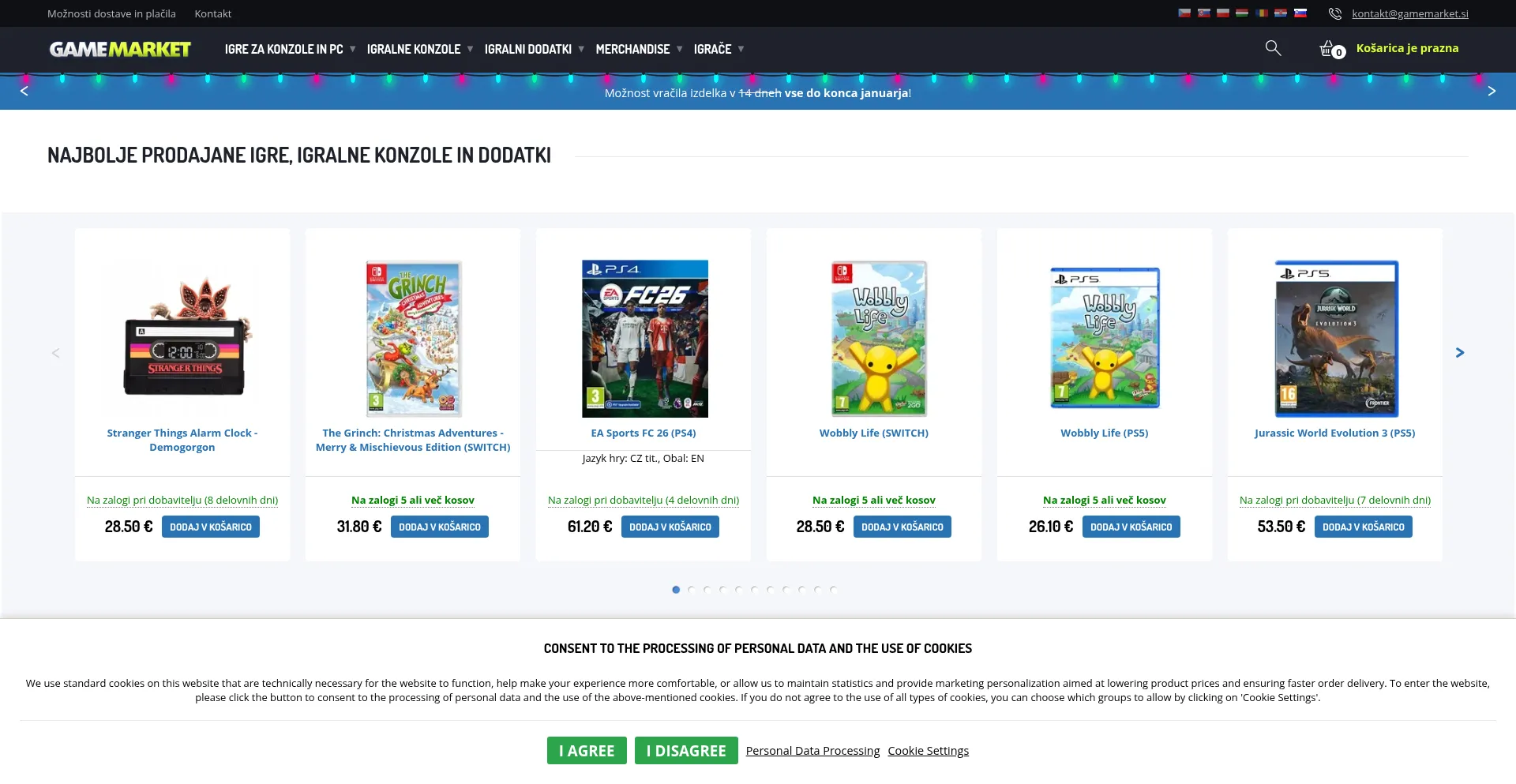Open Jurassic World Evolution 3 cover image
This screenshot has height=784, width=1516.
1337,338
